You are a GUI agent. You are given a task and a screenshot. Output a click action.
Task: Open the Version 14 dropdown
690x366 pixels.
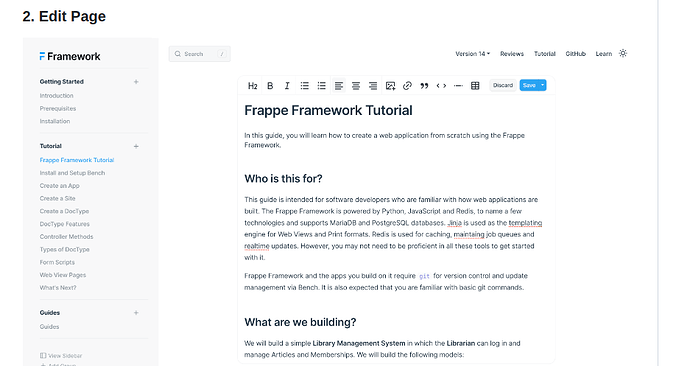point(473,54)
